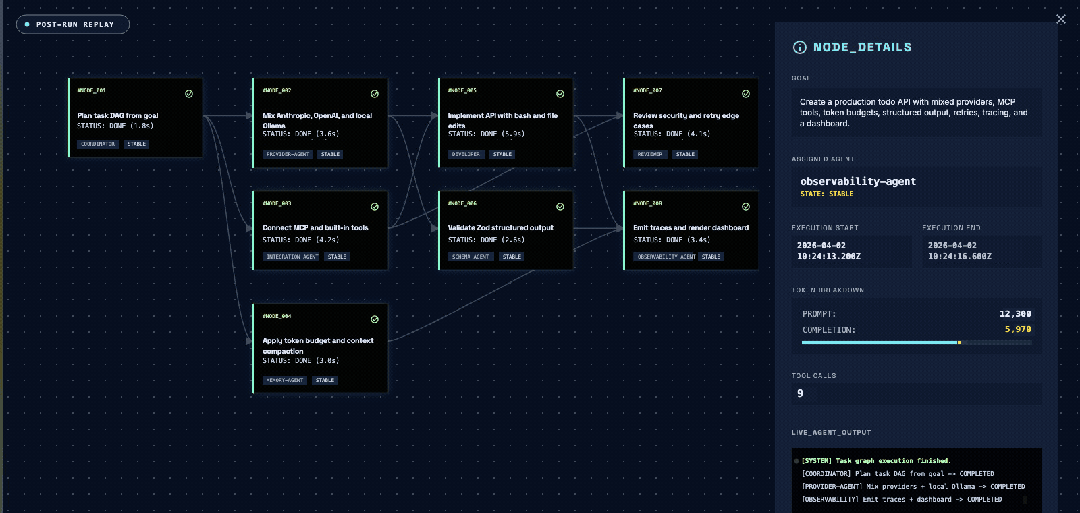Viewport: 1080px width, 513px height.
Task: Click the PROVIDER-AGENT tag
Action: pos(287,154)
